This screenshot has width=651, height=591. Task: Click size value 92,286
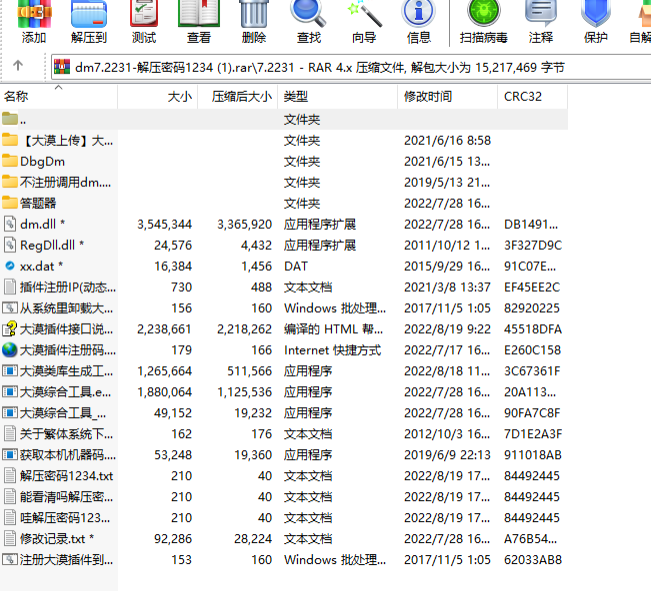(173, 539)
